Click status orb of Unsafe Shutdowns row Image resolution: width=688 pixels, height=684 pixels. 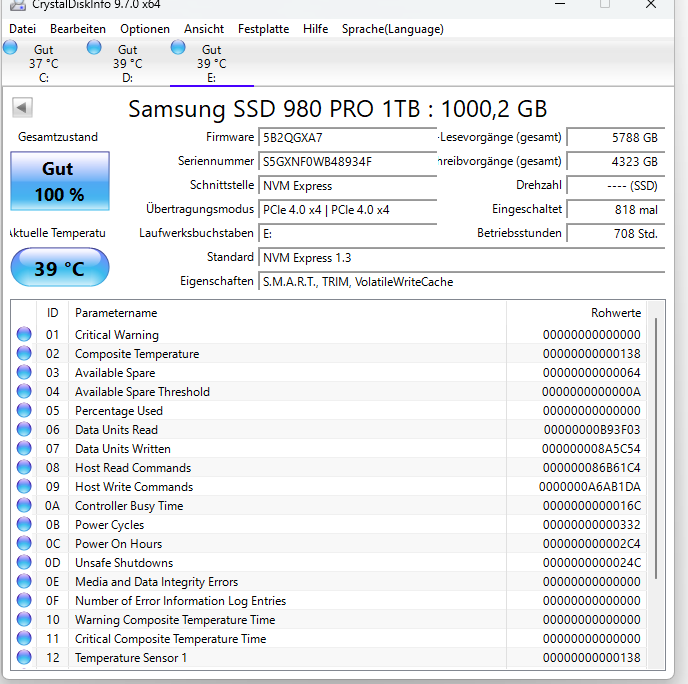click(x=24, y=562)
